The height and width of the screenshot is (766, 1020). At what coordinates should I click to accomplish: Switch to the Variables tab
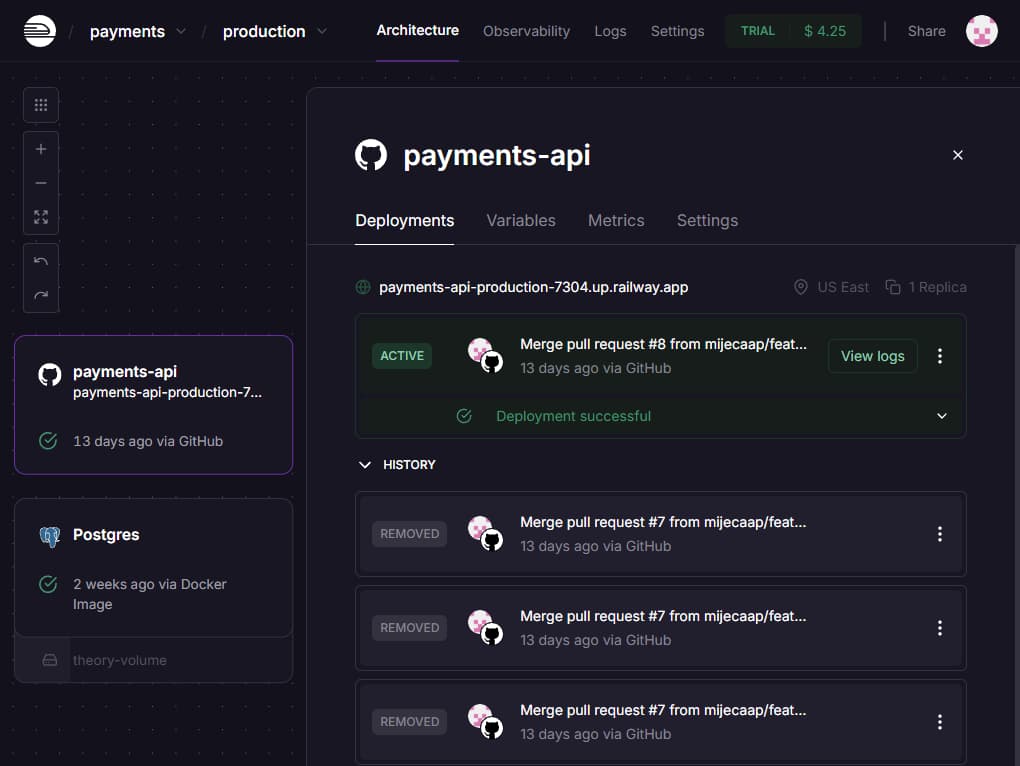coord(520,220)
